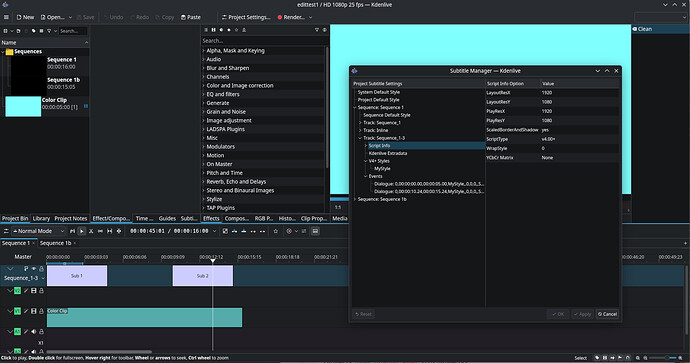This screenshot has width=690, height=363.
Task: Collapse the V4+ Styles tree node
Action: 366,161
